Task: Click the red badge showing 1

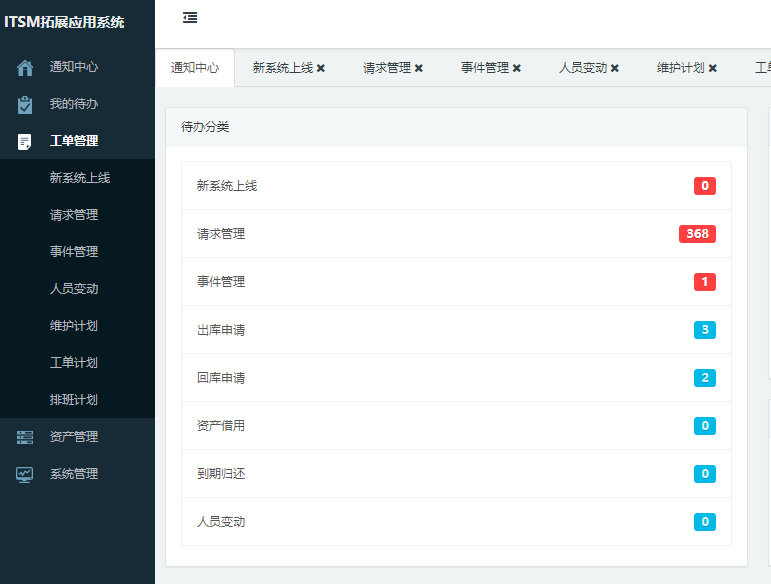Action: (705, 282)
